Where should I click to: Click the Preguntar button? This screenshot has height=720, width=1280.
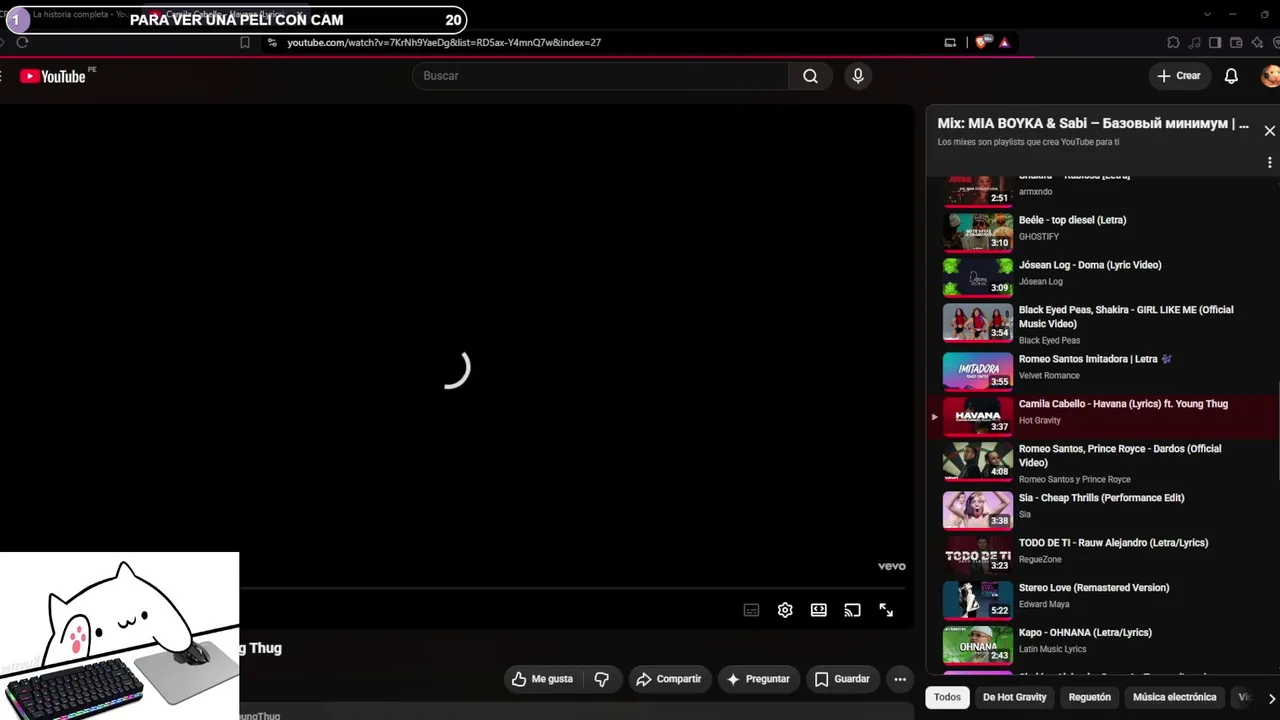coord(758,679)
